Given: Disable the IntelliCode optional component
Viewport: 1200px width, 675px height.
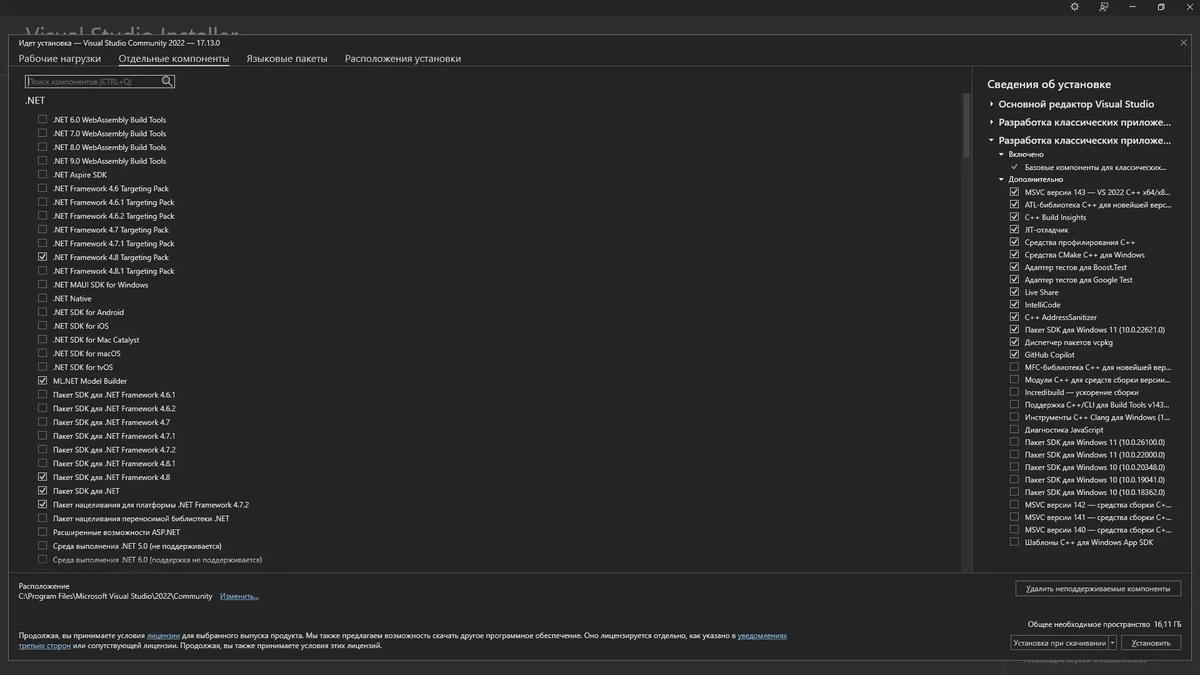Looking at the screenshot, I should (x=1014, y=305).
